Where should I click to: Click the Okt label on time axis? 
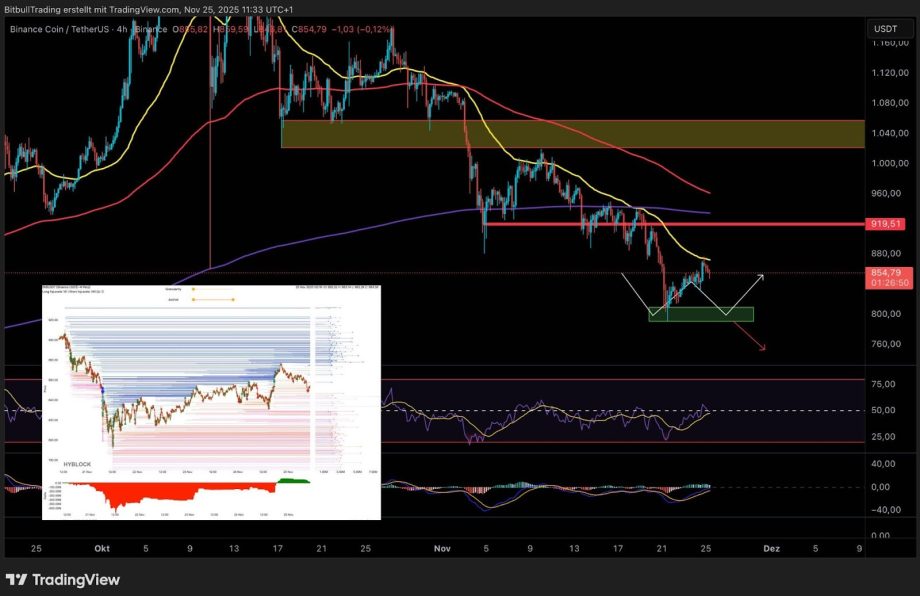[x=100, y=549]
